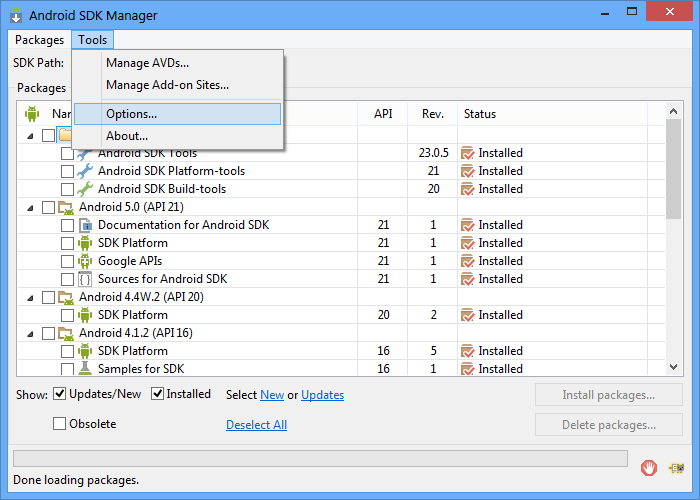Click the Install packages... button
Viewport: 700px width, 500px height.
click(608, 395)
